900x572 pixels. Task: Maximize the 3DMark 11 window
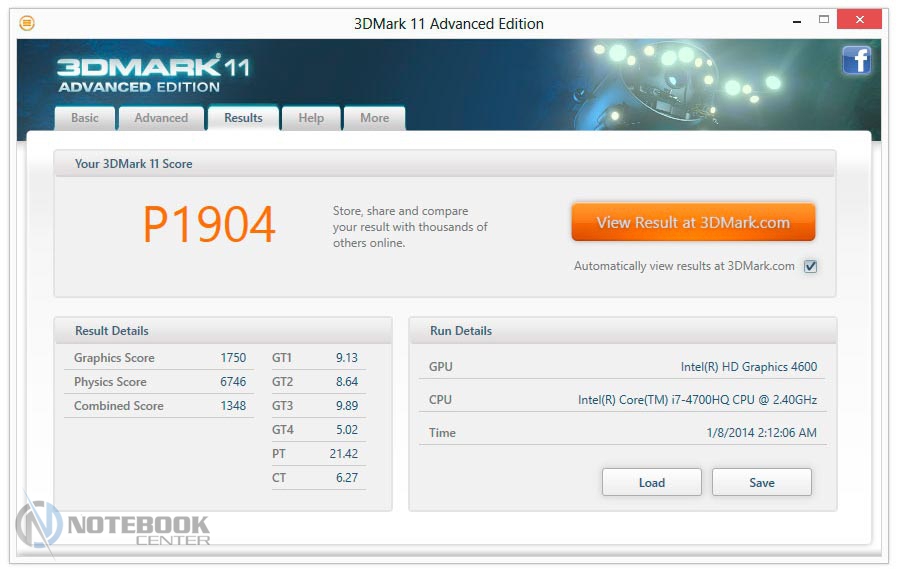(824, 20)
